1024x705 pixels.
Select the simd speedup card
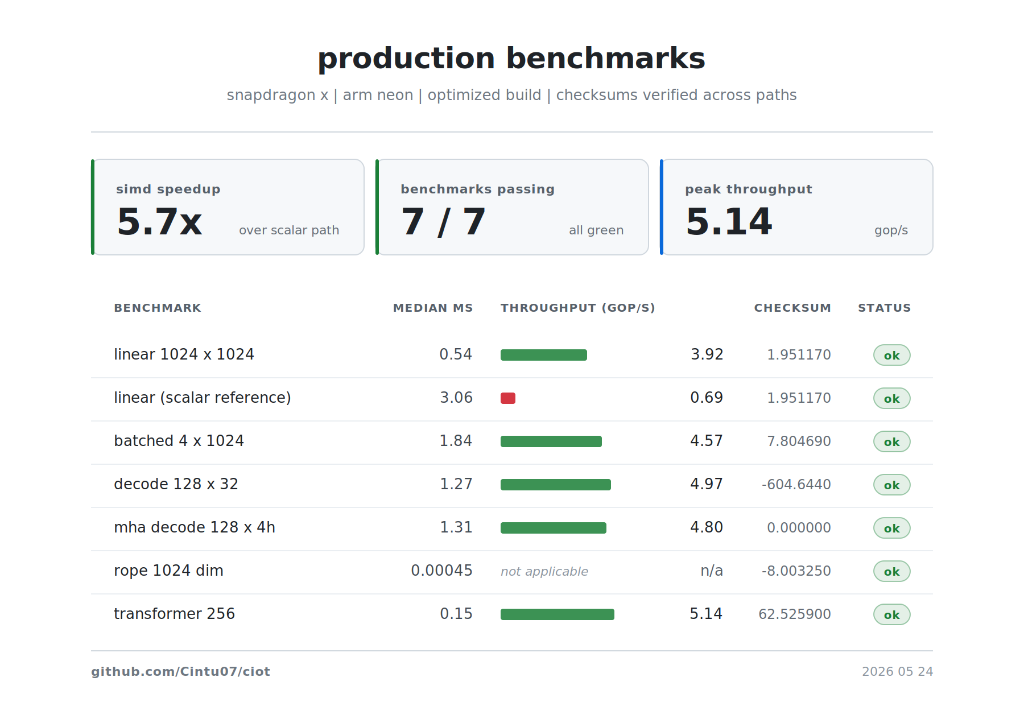(x=228, y=207)
